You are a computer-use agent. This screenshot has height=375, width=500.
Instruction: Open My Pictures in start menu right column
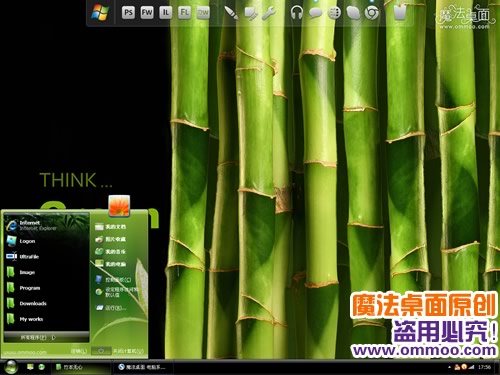point(110,239)
